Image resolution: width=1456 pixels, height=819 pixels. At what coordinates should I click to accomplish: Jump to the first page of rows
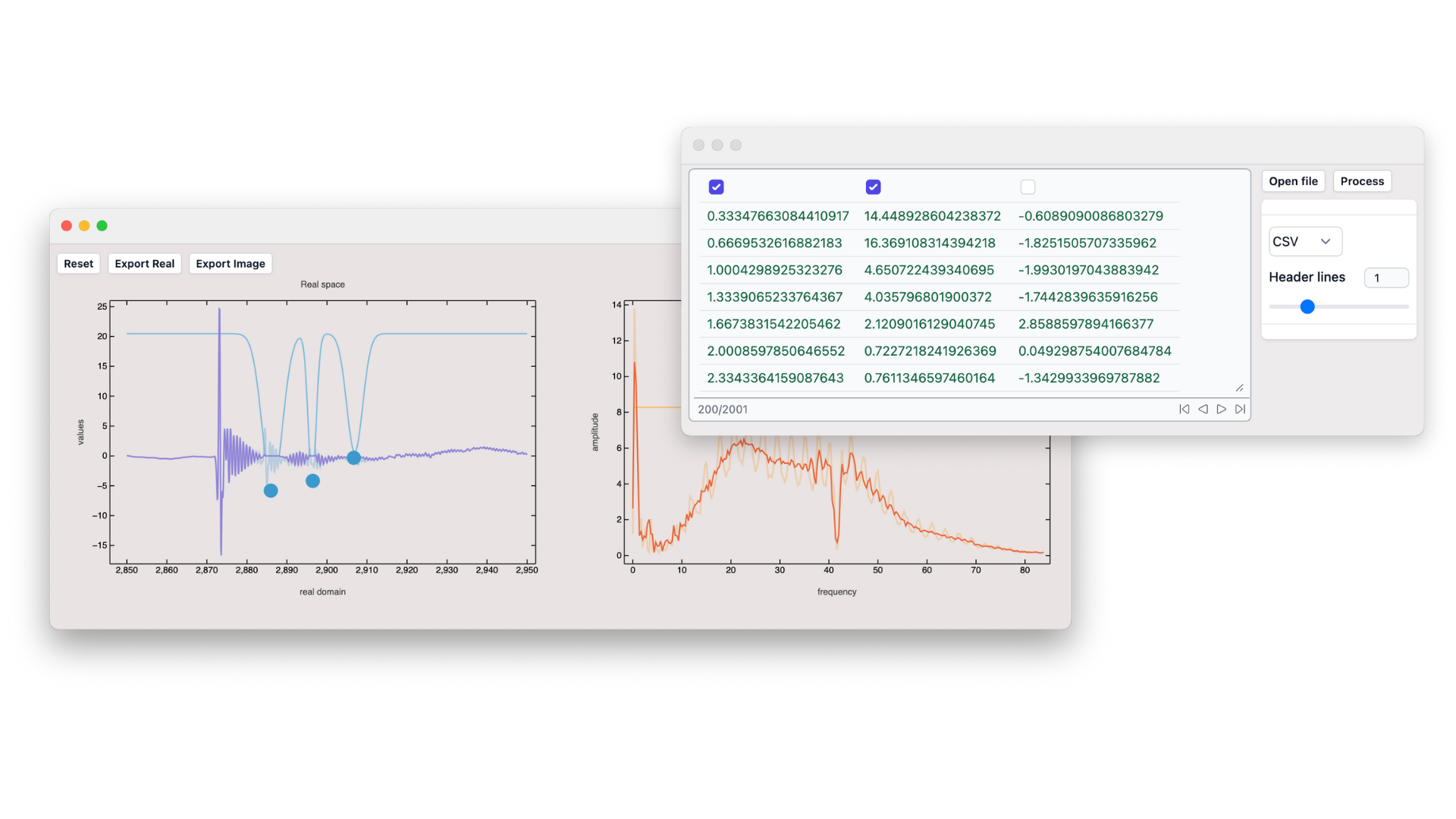coord(1184,409)
